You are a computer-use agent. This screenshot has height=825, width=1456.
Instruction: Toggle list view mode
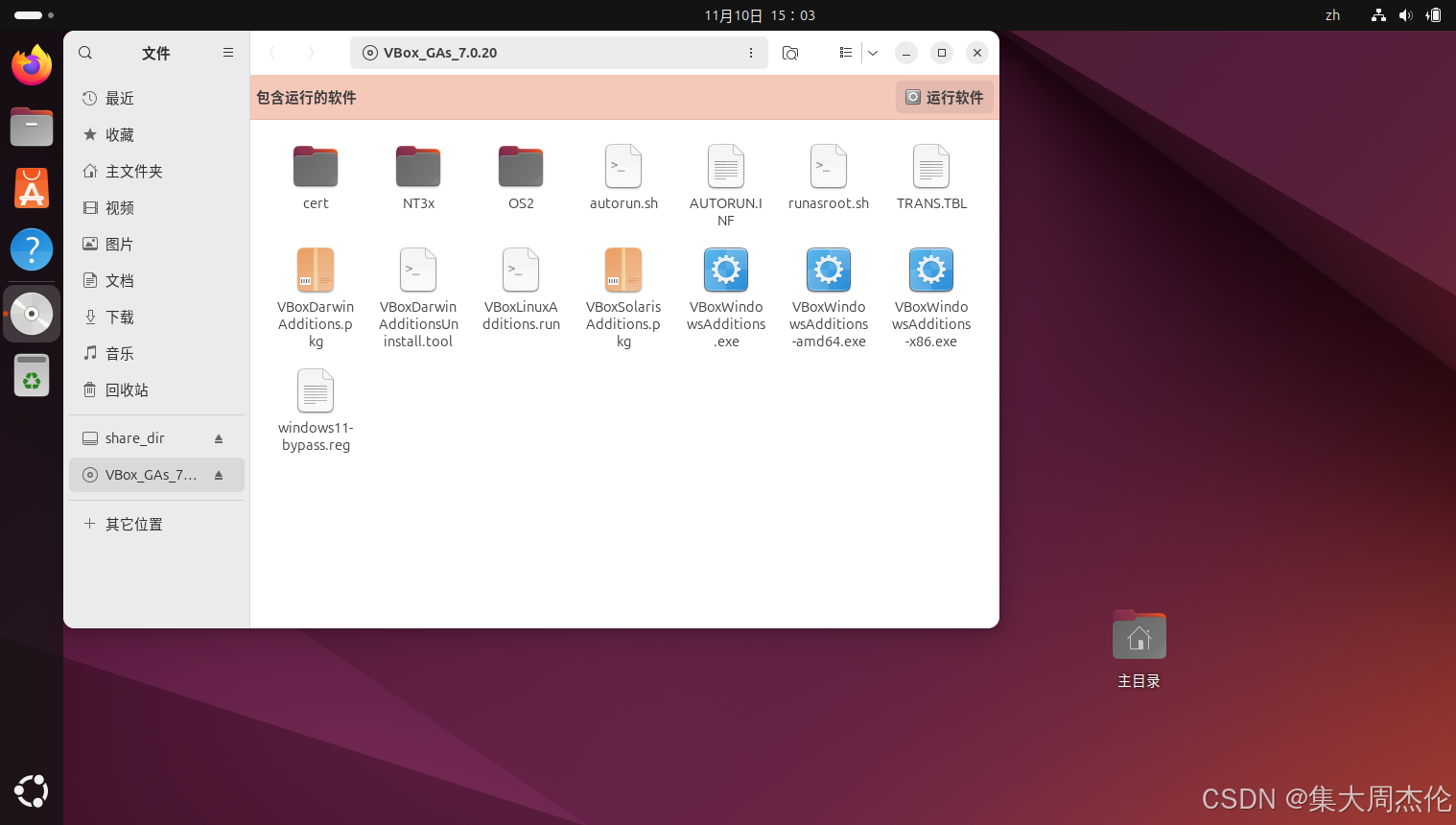pos(845,53)
